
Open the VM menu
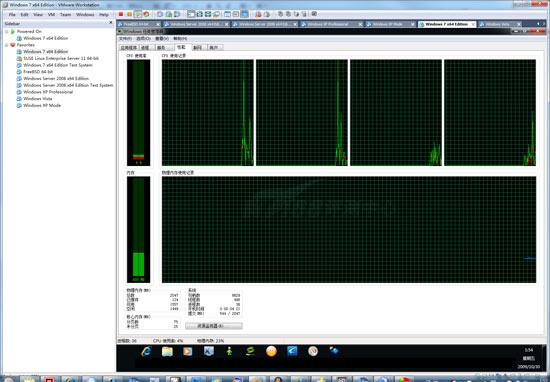click(51, 14)
